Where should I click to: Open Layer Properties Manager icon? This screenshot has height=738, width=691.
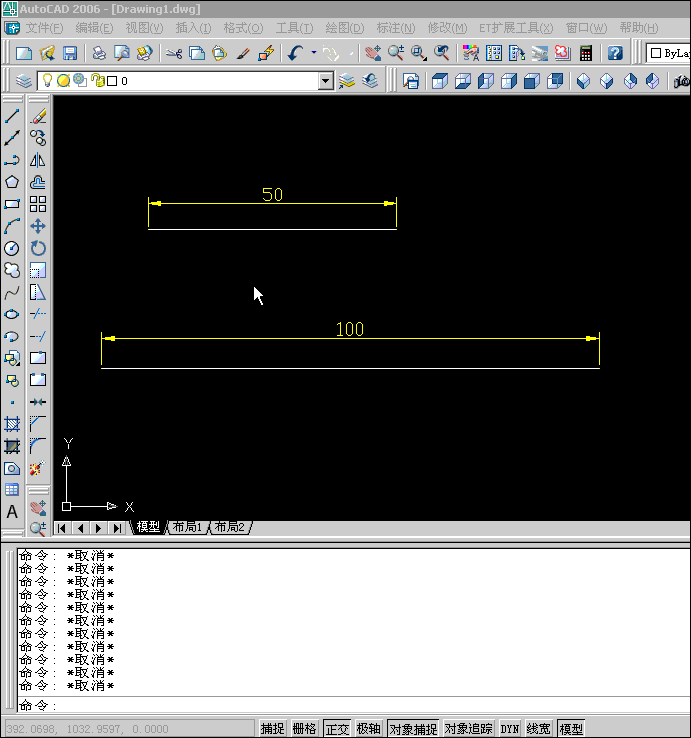(24, 81)
